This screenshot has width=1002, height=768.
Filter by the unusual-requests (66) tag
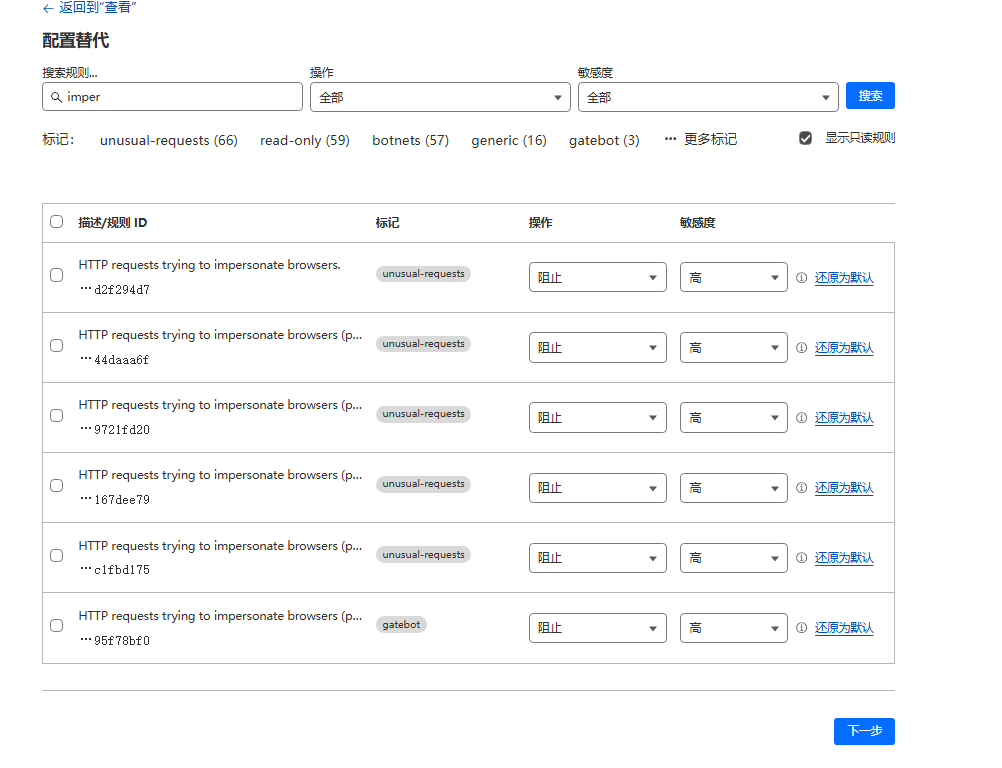click(x=168, y=140)
